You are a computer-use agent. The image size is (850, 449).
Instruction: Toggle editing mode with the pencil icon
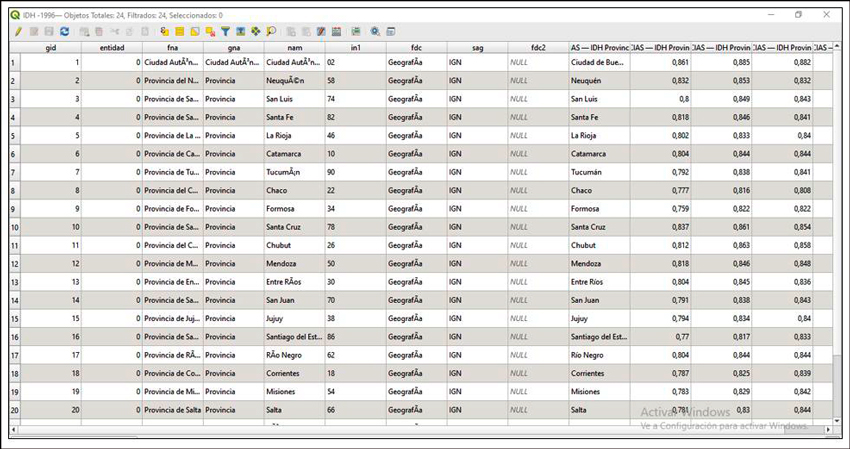click(x=18, y=32)
